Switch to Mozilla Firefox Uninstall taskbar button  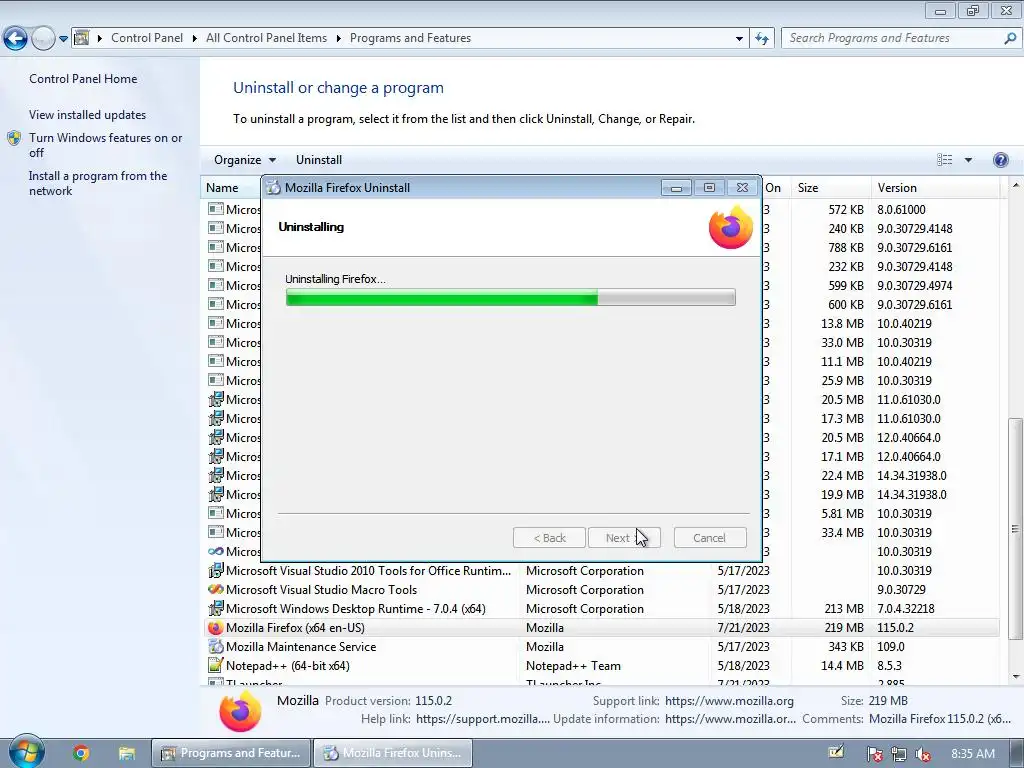click(393, 754)
